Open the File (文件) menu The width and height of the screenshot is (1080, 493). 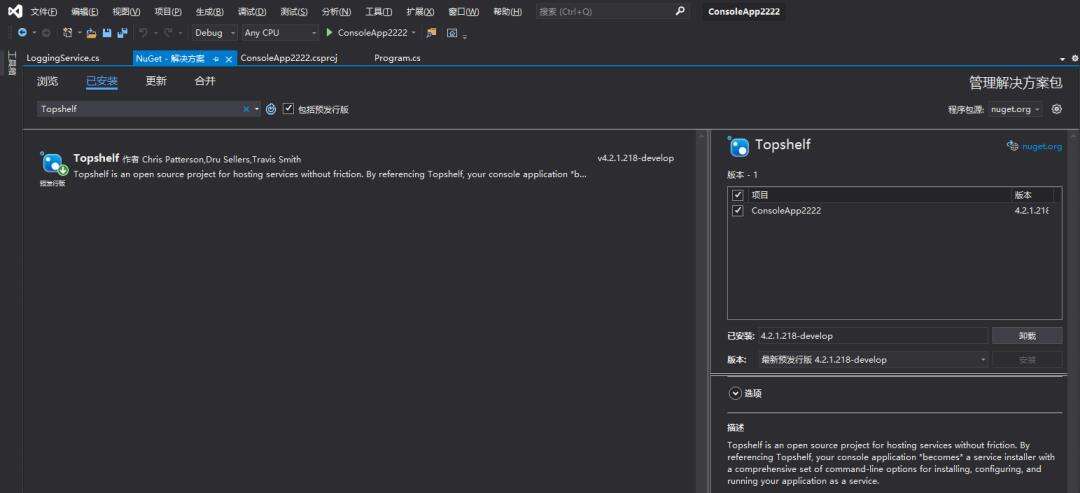pos(43,12)
